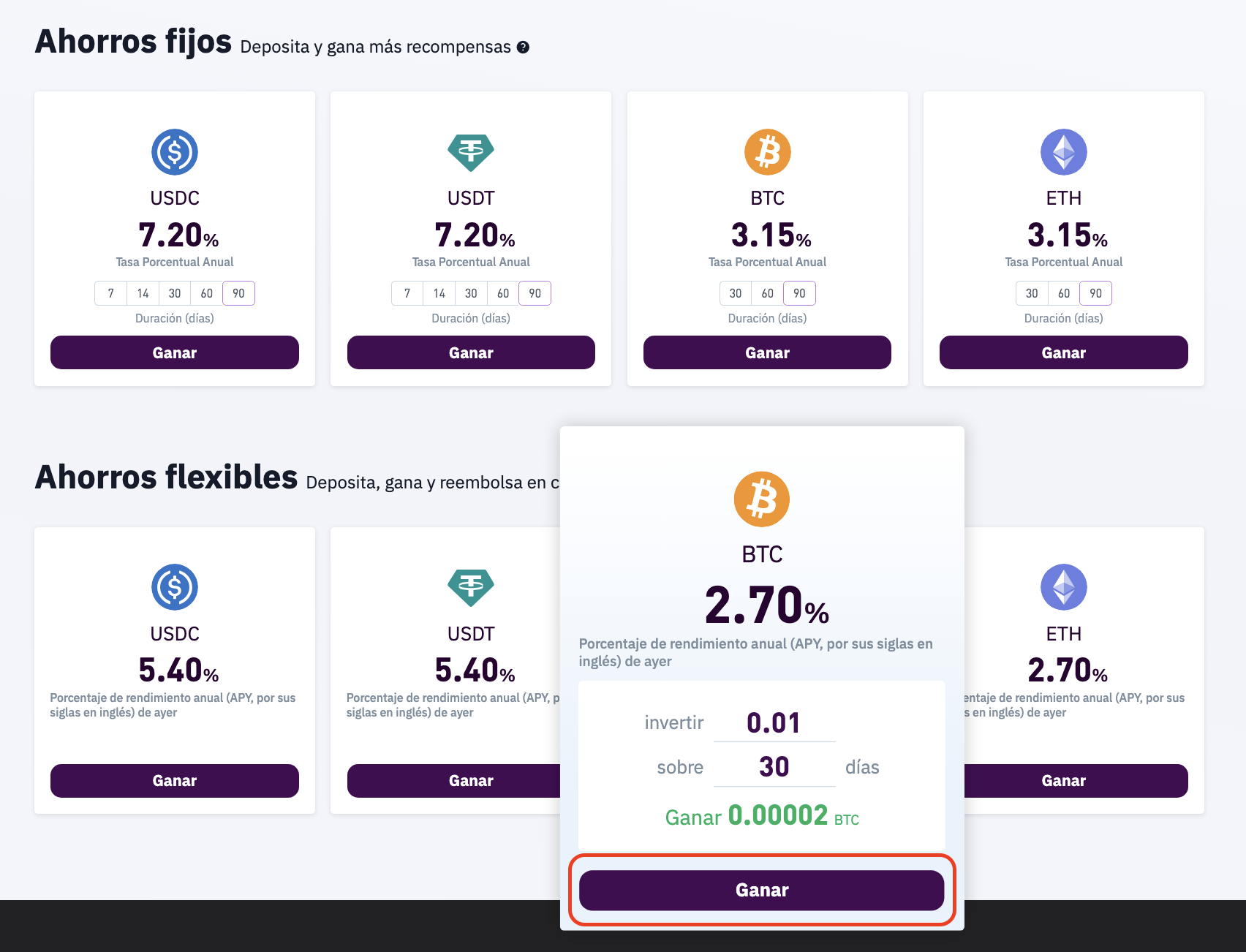Screen dimensions: 1246x952
Task: Choose 30 days duration for fixed BTC
Action: 736,293
